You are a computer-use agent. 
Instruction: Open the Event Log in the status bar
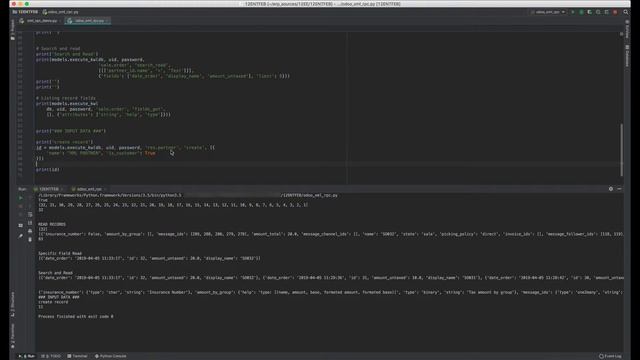(x=611, y=356)
